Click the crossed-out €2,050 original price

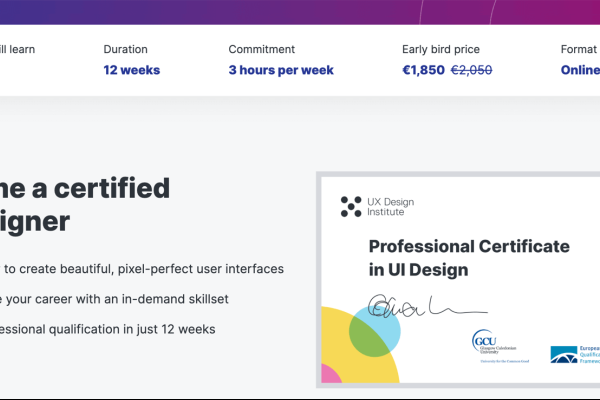pyautogui.click(x=471, y=70)
